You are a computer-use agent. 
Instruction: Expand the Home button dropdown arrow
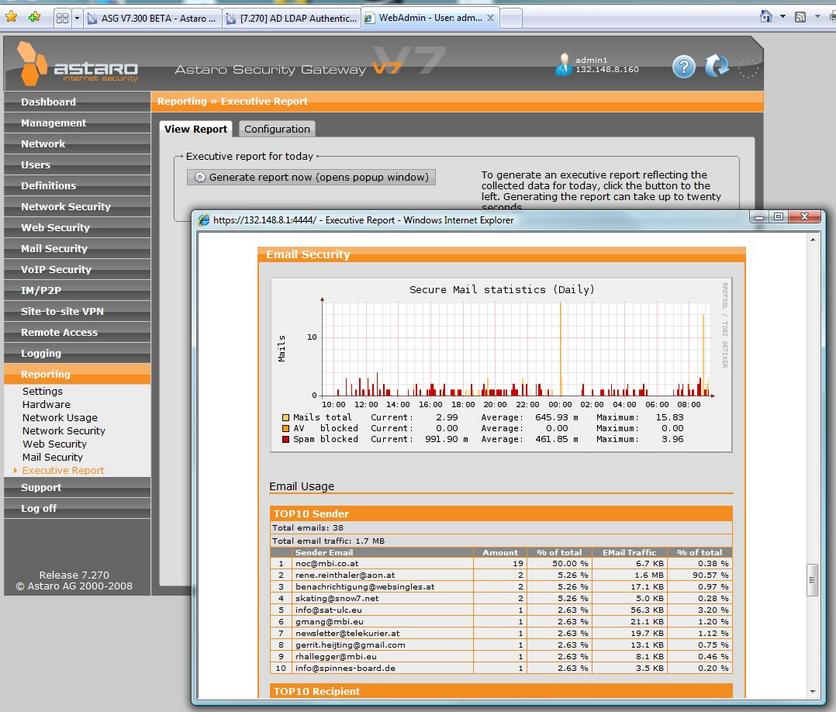tap(783, 17)
